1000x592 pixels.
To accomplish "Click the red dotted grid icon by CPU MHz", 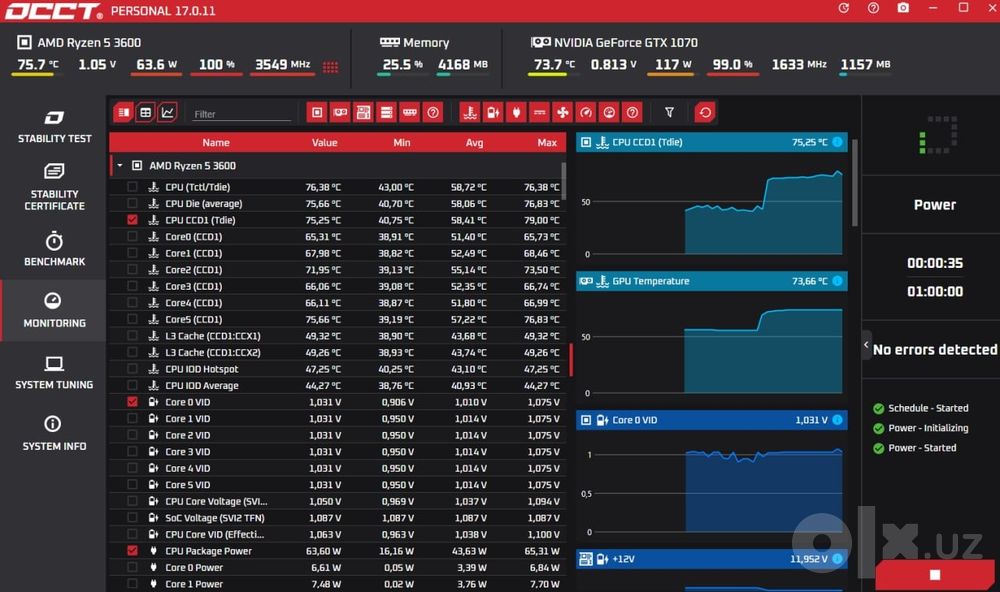I will [x=330, y=67].
